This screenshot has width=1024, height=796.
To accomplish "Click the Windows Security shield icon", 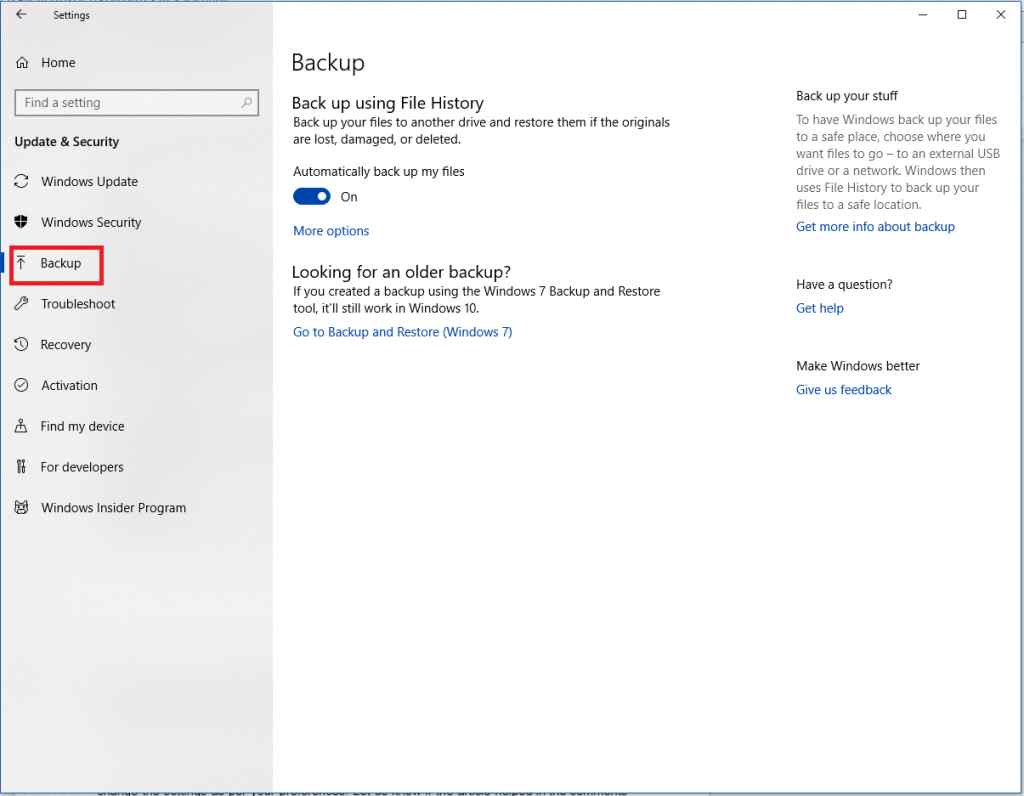I will pyautogui.click(x=22, y=222).
